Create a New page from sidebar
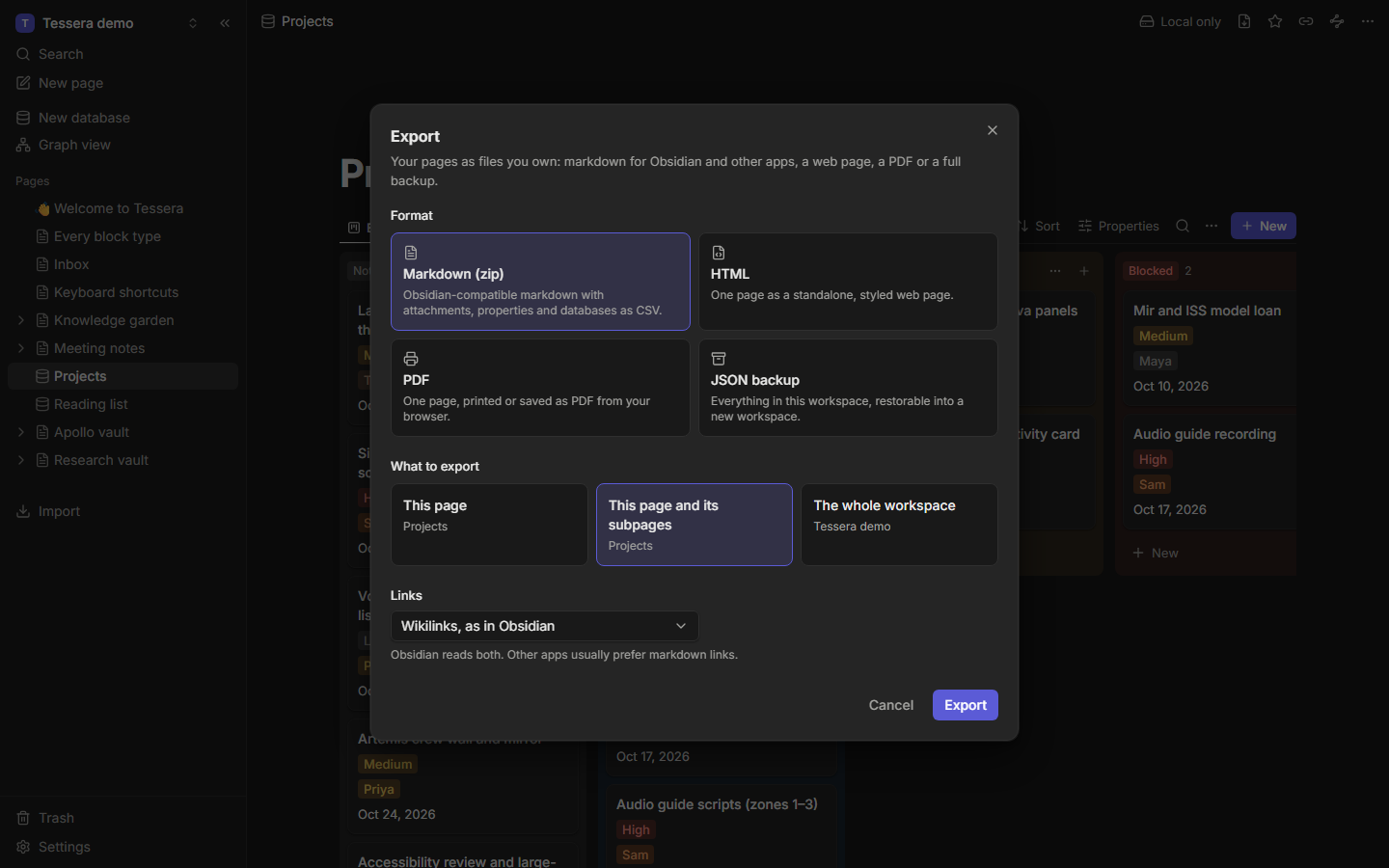This screenshot has height=868, width=1389. (123, 83)
